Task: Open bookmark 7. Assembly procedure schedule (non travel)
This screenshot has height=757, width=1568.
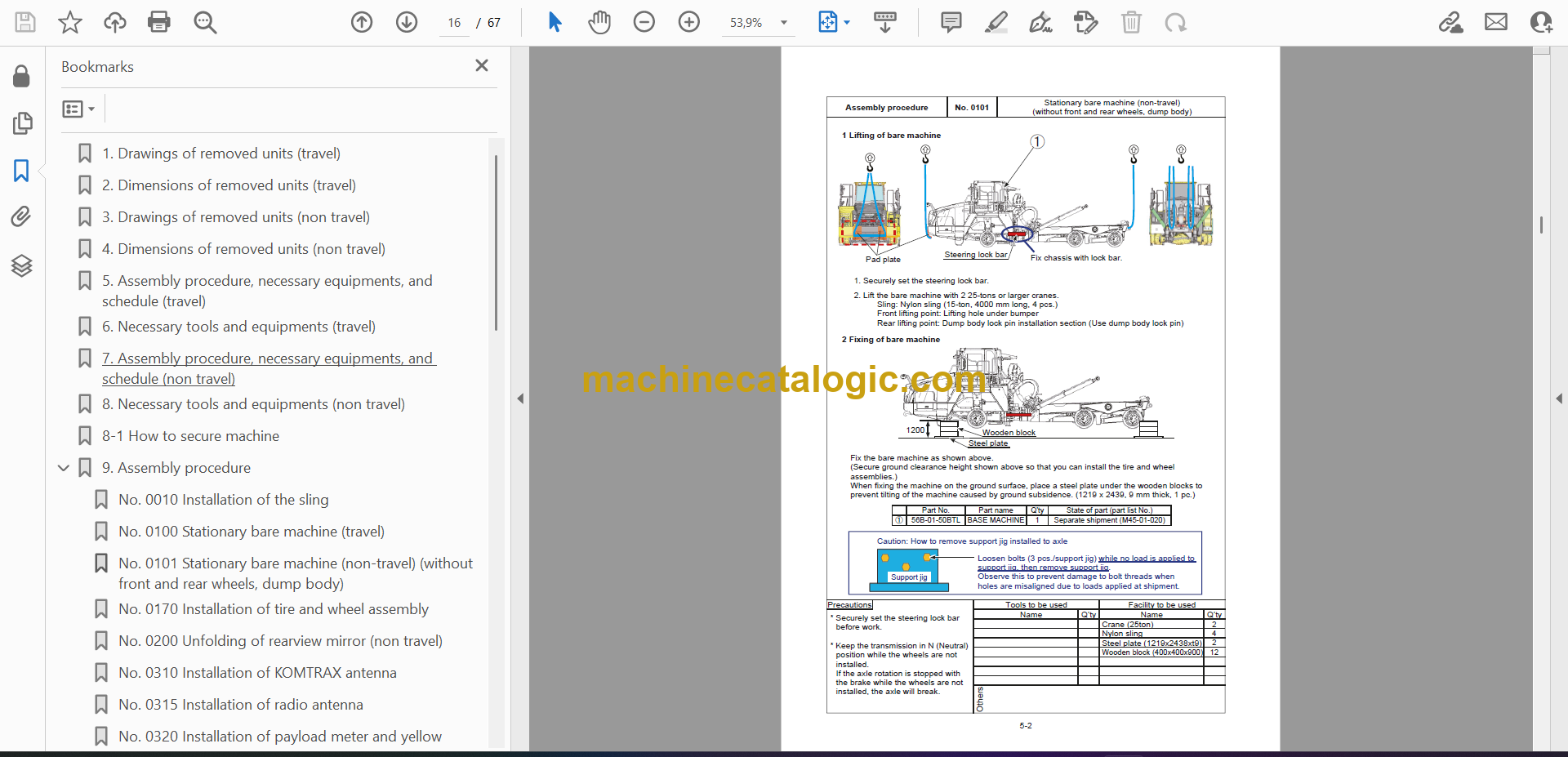Action: coord(269,368)
